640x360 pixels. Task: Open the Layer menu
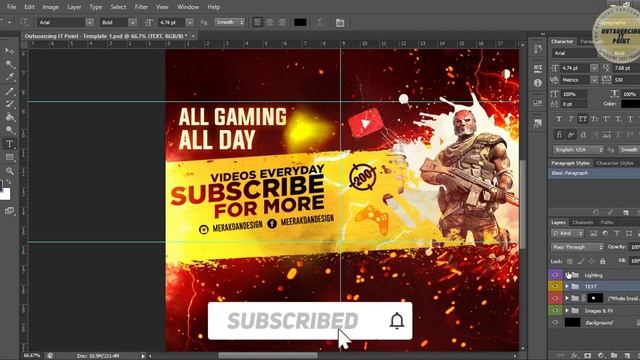pyautogui.click(x=74, y=7)
